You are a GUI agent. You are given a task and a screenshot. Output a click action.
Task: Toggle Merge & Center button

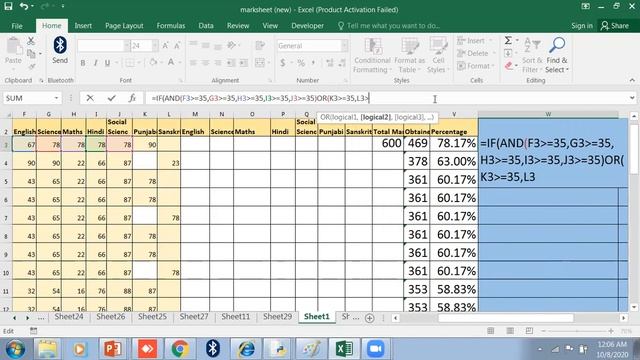[x=260, y=63]
